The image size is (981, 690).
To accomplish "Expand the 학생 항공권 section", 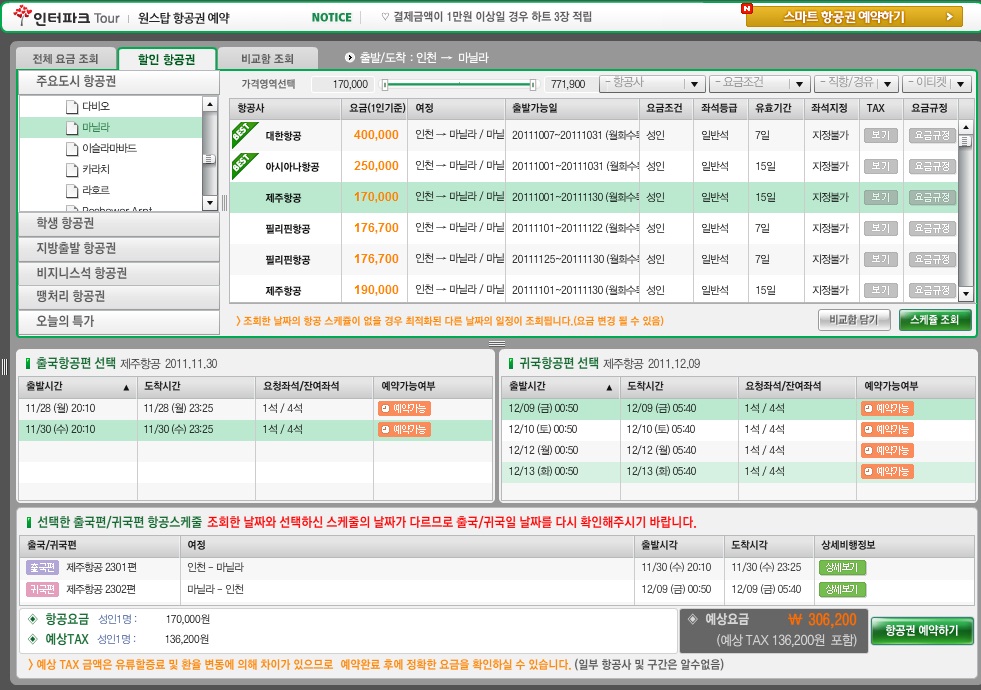I will [119, 224].
